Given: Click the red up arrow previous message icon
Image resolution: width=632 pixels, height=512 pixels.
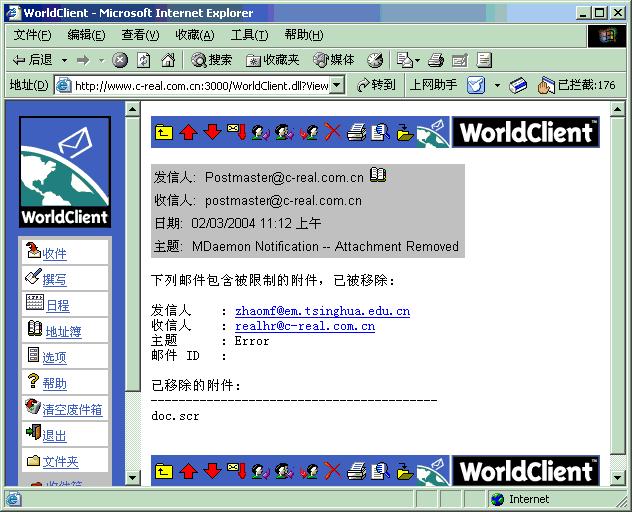Looking at the screenshot, I should [x=188, y=132].
